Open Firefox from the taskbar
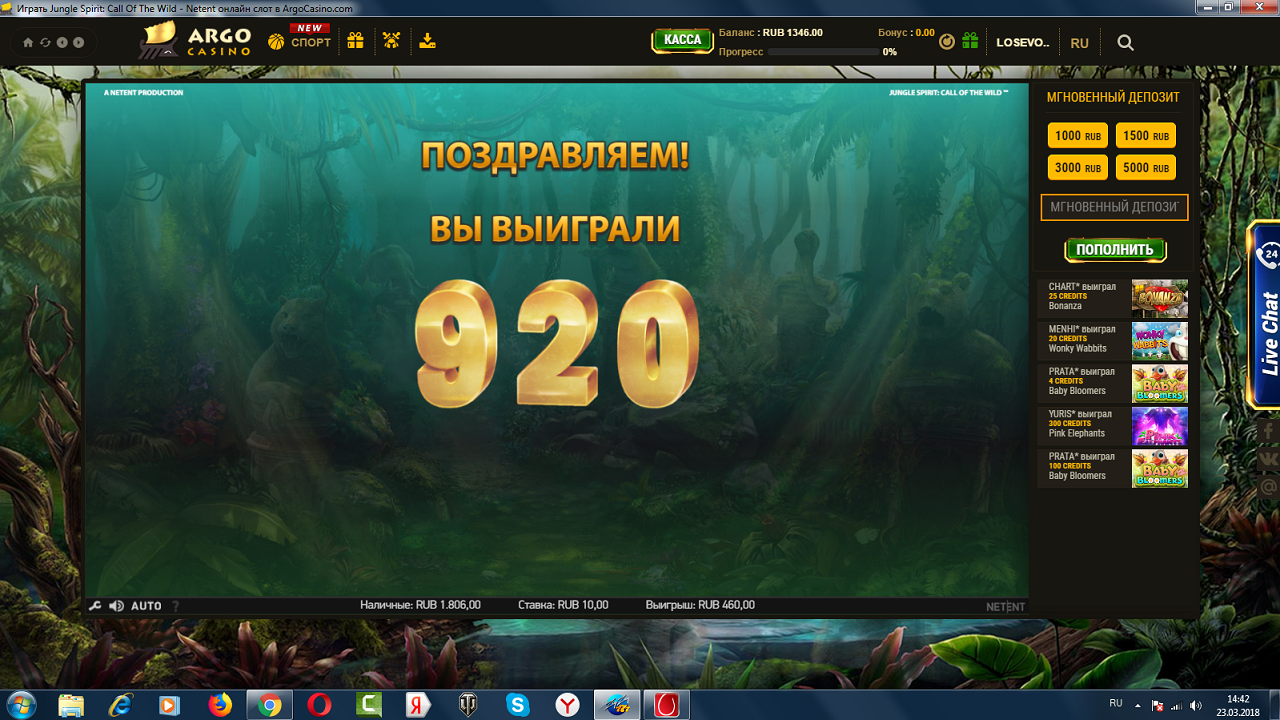The height and width of the screenshot is (720, 1280). [220, 705]
